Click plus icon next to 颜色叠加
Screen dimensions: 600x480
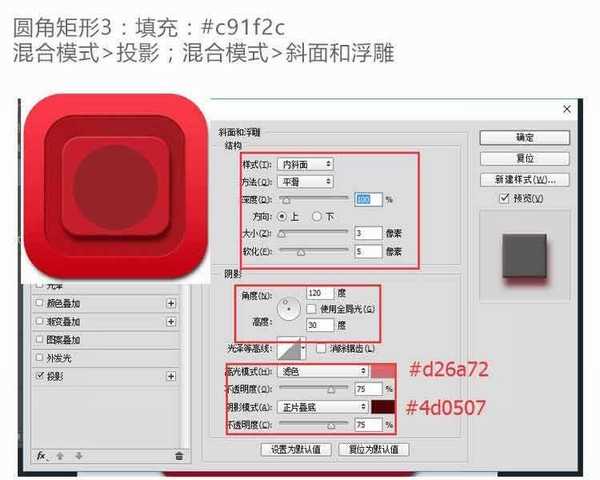coord(170,303)
